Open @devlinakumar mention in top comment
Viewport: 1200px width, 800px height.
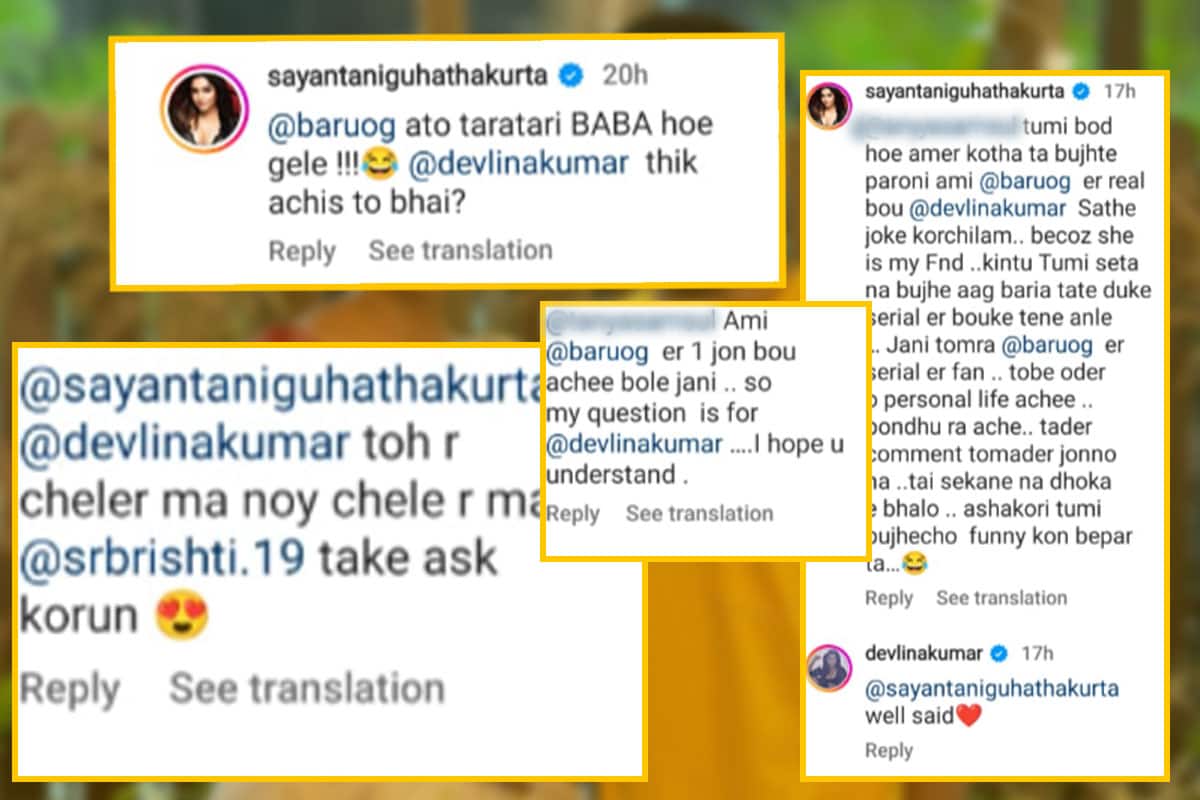(x=519, y=165)
